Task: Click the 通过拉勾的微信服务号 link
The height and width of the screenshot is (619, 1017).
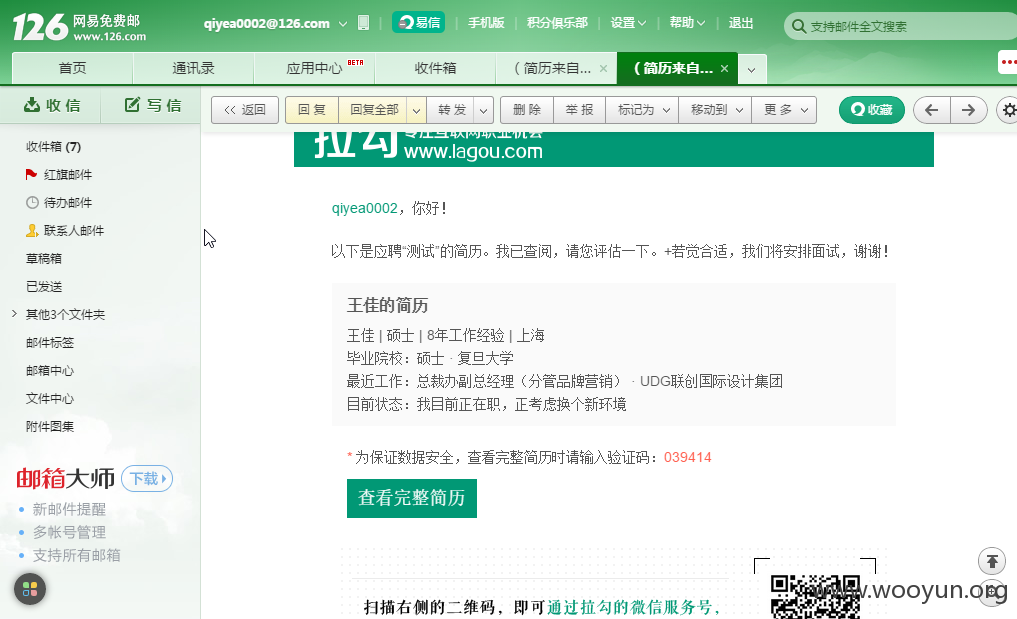Action: pos(633,607)
